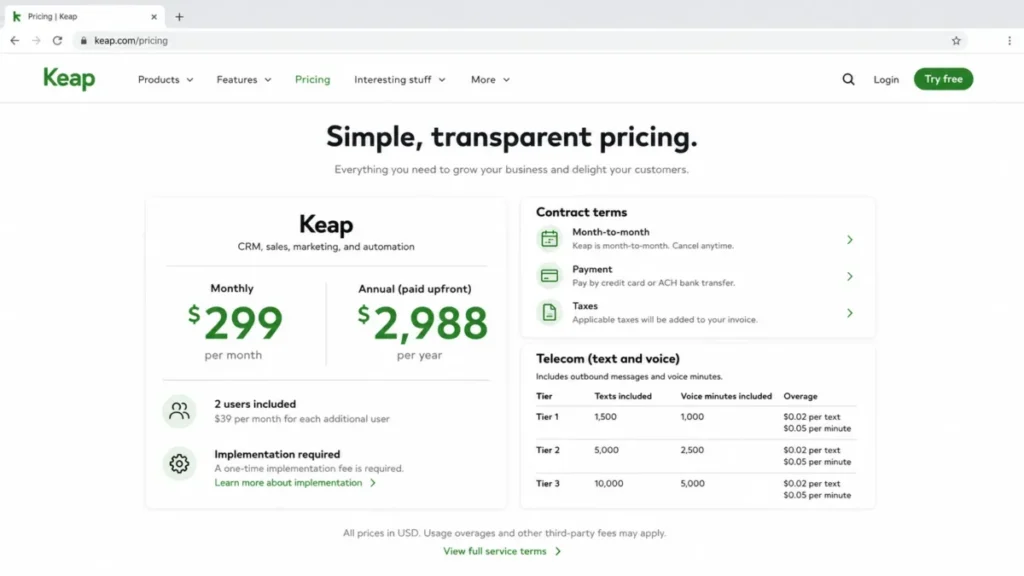Image resolution: width=1024 pixels, height=576 pixels.
Task: Click 'Telecom (text and voice)' heading
Action: (x=607, y=359)
